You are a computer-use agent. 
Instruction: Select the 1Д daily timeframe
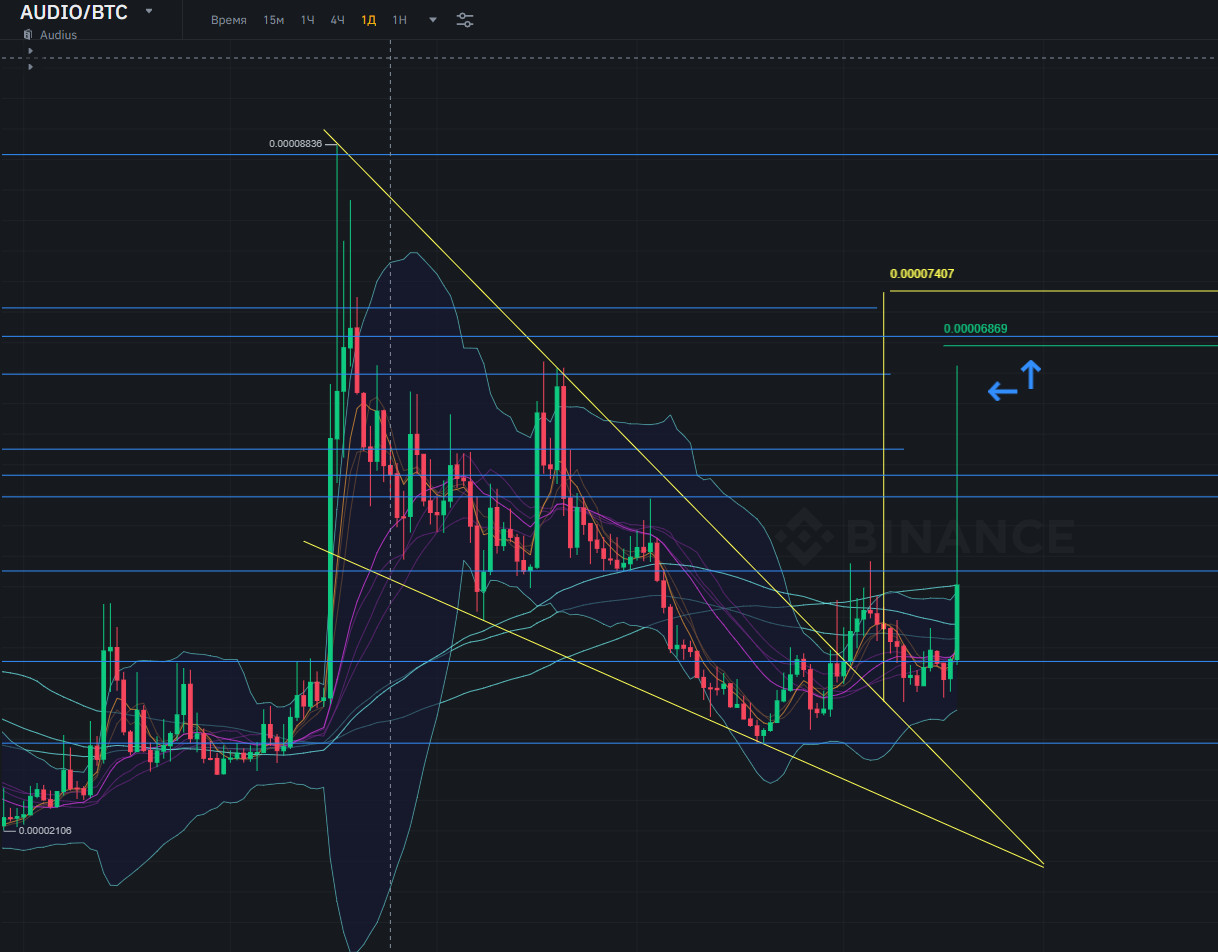coord(369,20)
